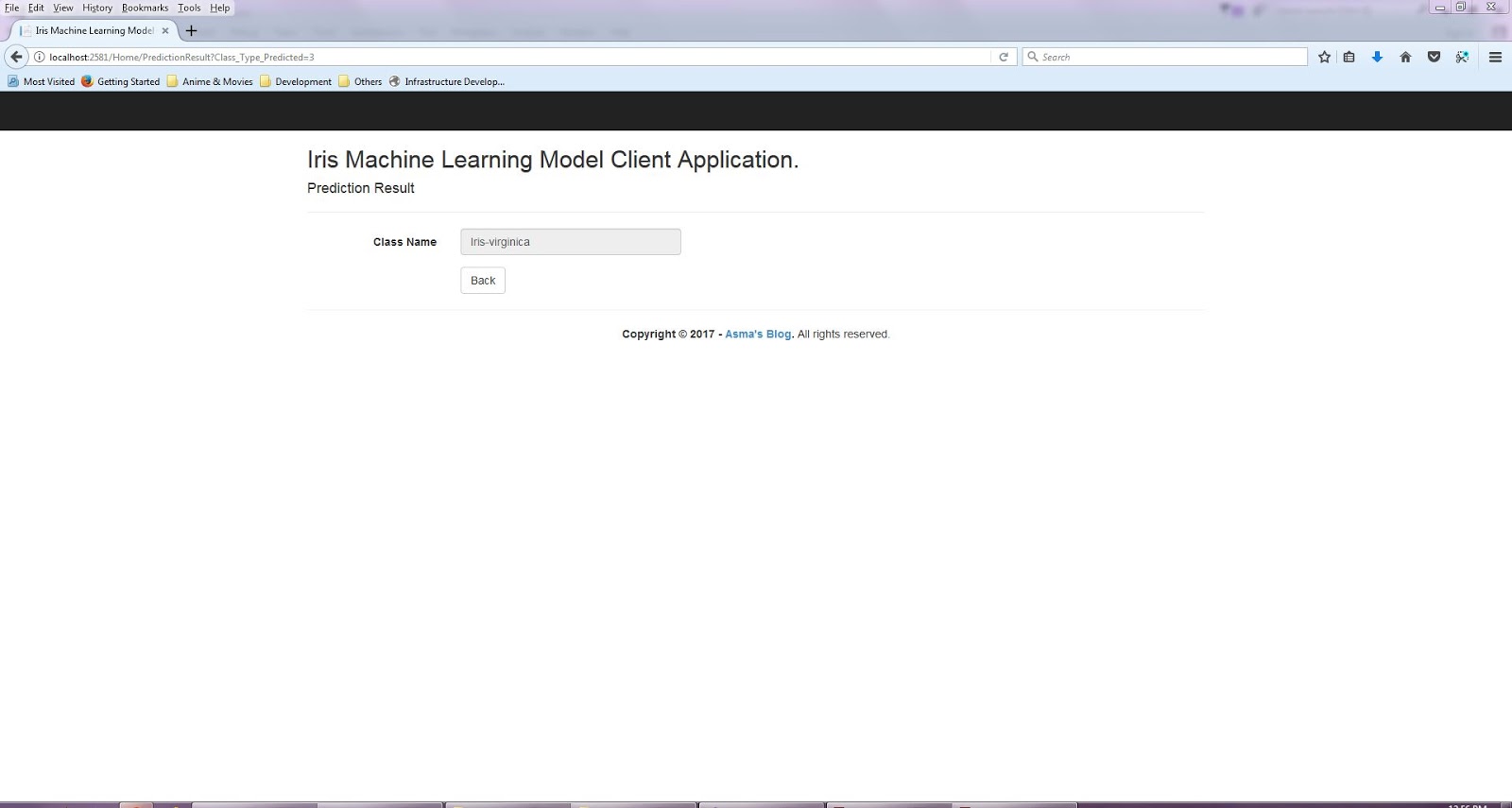Open the Others bookmark folder
This screenshot has width=1512, height=808.
(x=360, y=81)
